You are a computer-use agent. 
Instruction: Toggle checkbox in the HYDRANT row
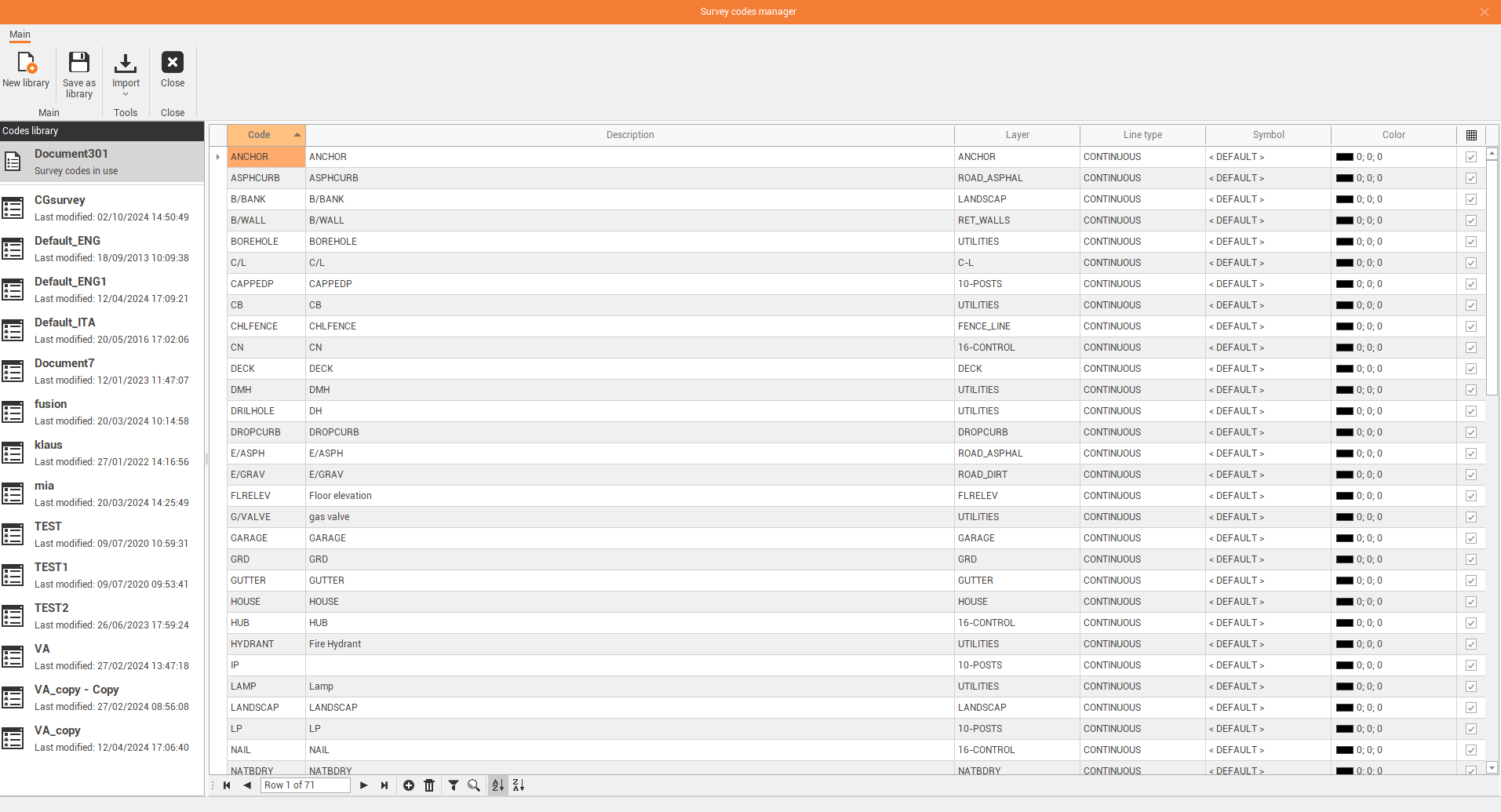[1471, 644]
